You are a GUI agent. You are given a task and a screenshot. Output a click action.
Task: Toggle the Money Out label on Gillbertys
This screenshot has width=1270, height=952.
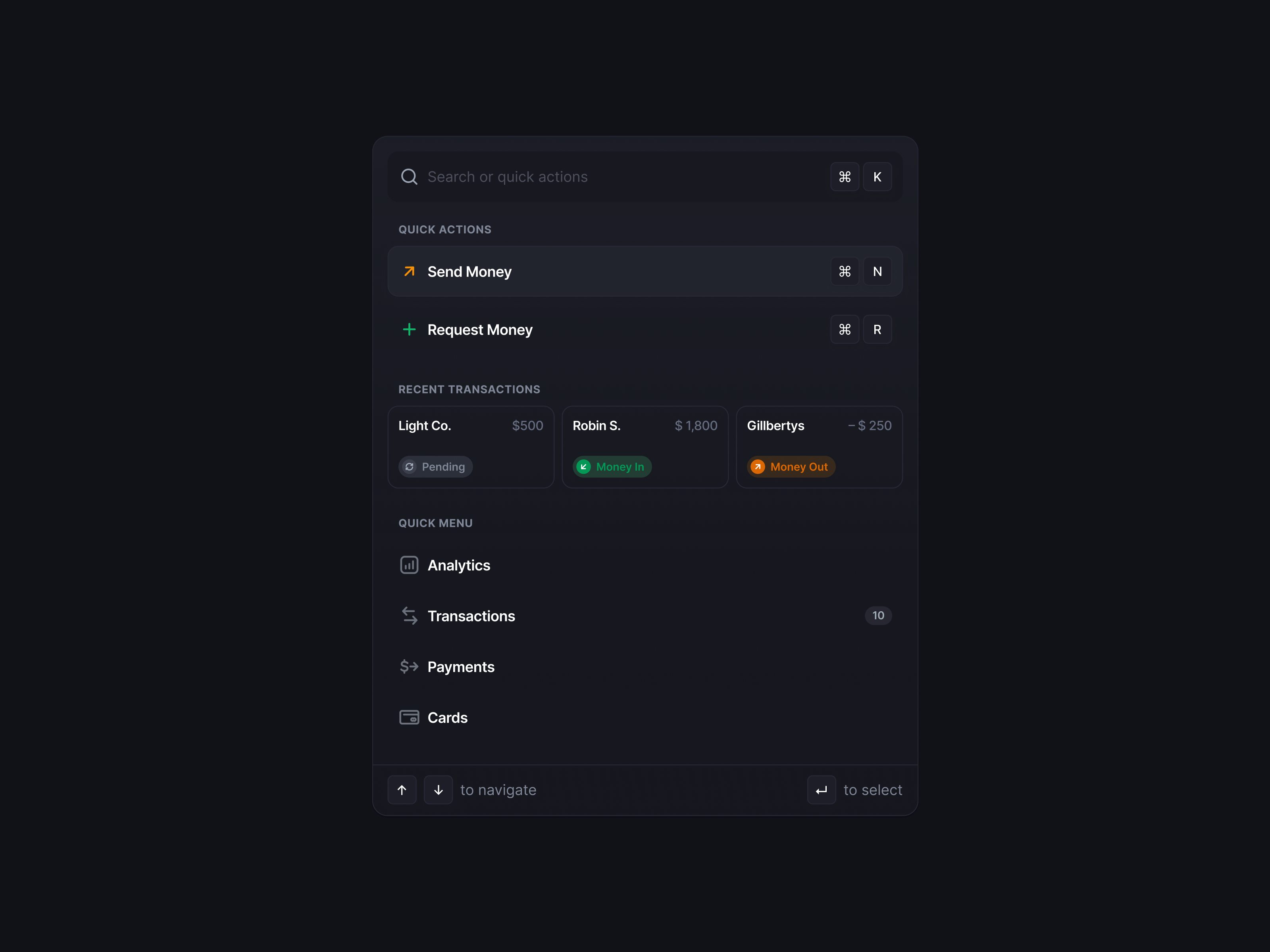pos(791,466)
